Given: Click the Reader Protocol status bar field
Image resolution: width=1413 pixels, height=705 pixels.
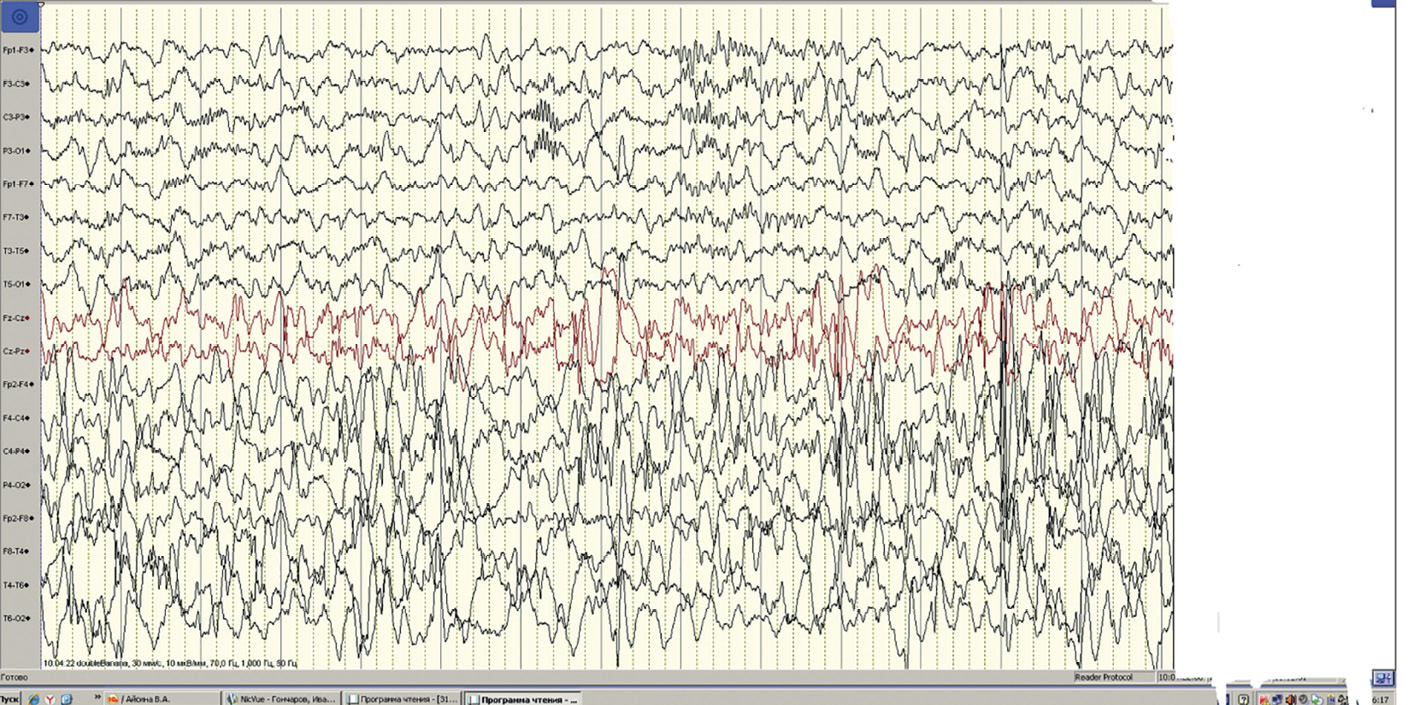Looking at the screenshot, I should click(1104, 677).
